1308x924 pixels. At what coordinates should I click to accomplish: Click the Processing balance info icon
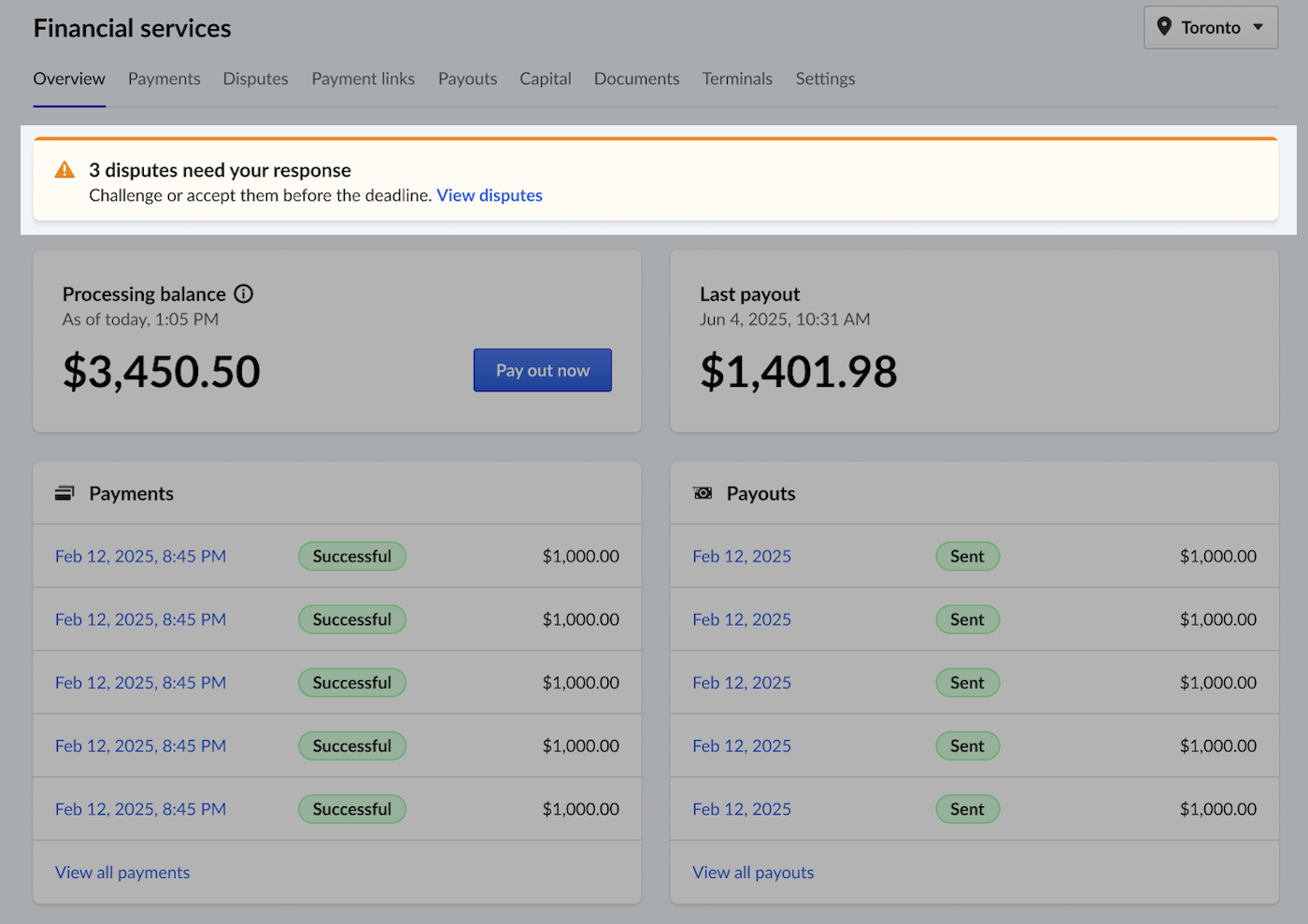pyautogui.click(x=244, y=294)
